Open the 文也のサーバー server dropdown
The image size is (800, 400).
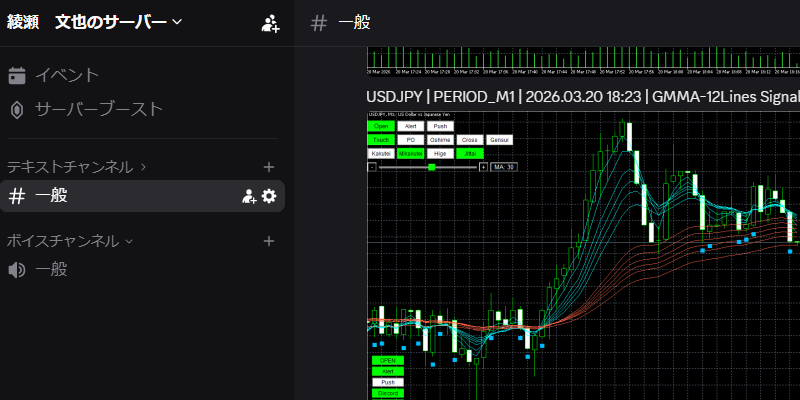coord(118,22)
